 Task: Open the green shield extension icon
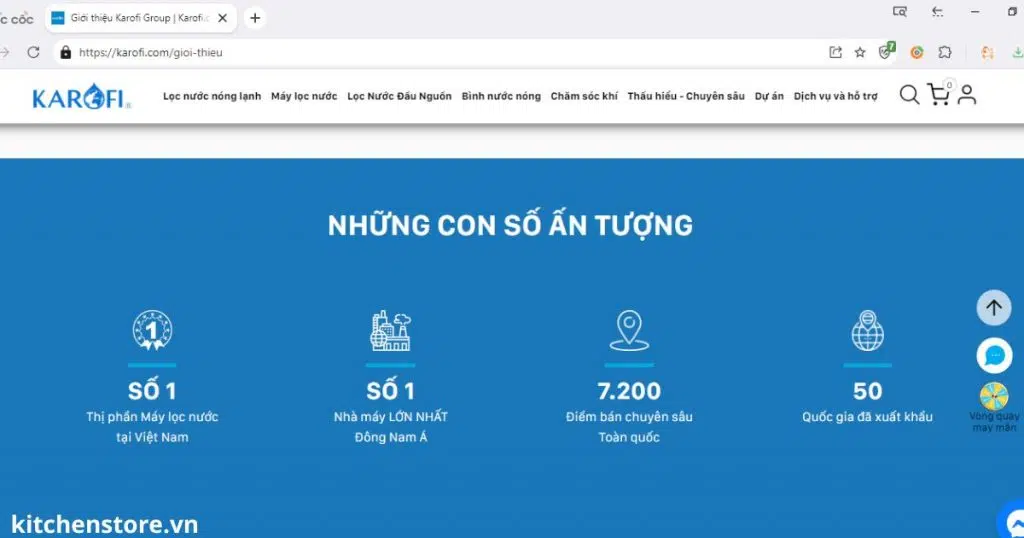click(x=886, y=51)
